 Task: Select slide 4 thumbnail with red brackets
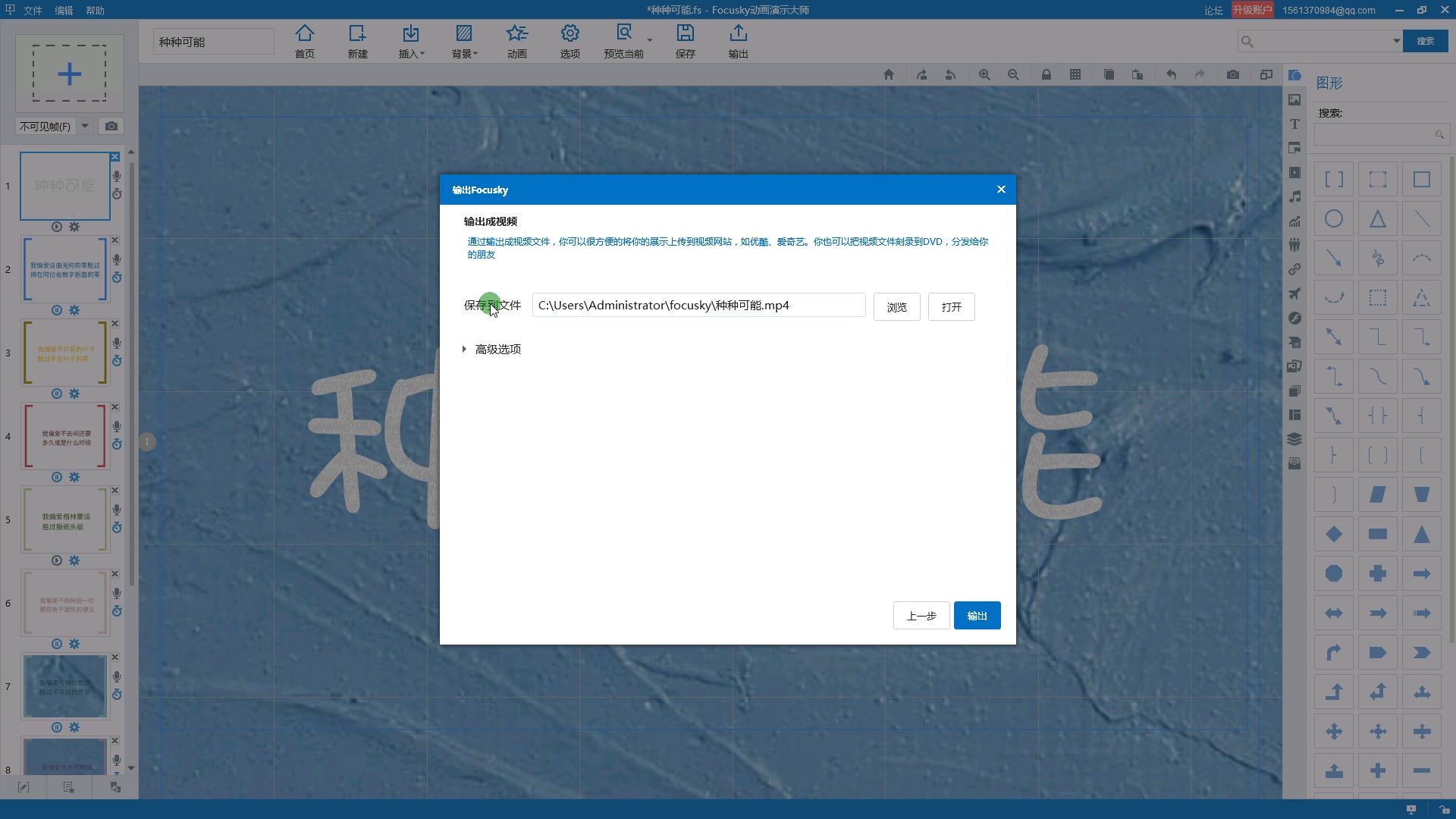[65, 436]
